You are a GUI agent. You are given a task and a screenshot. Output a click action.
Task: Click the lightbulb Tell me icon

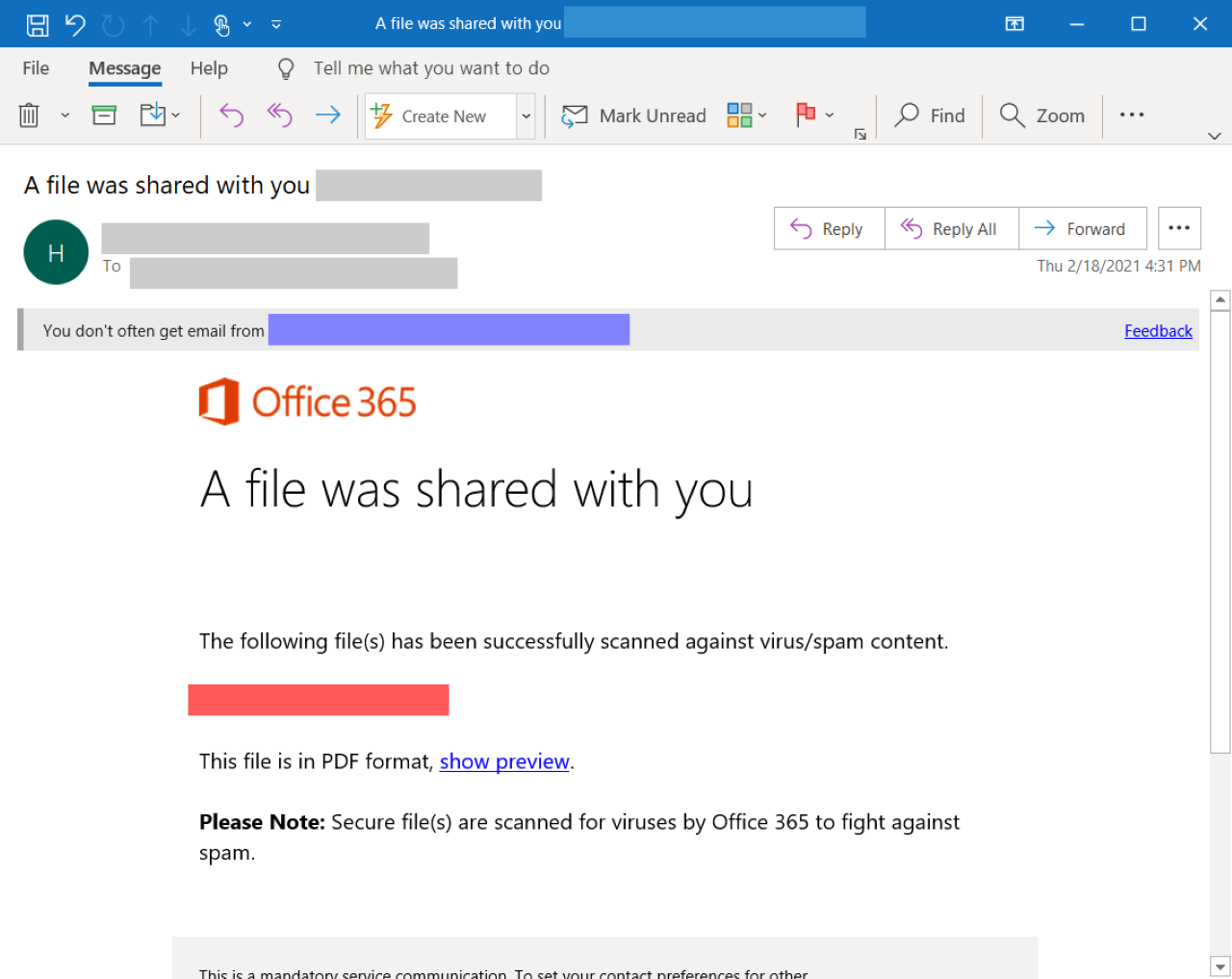pos(286,68)
